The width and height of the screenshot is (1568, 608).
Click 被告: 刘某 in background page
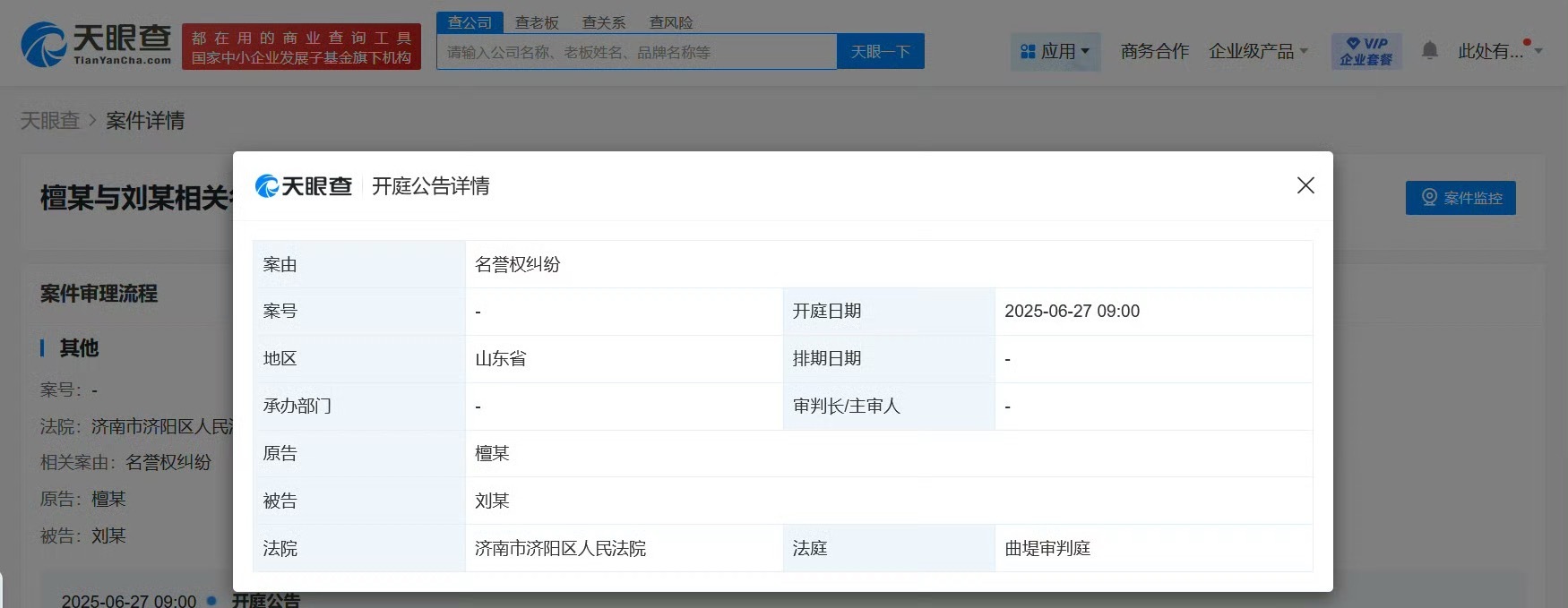coord(82,536)
